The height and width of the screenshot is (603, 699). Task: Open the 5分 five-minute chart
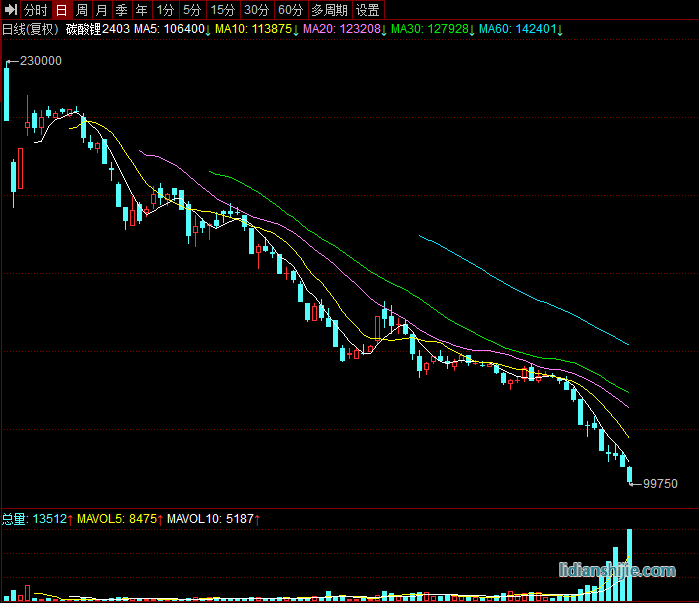pyautogui.click(x=192, y=10)
